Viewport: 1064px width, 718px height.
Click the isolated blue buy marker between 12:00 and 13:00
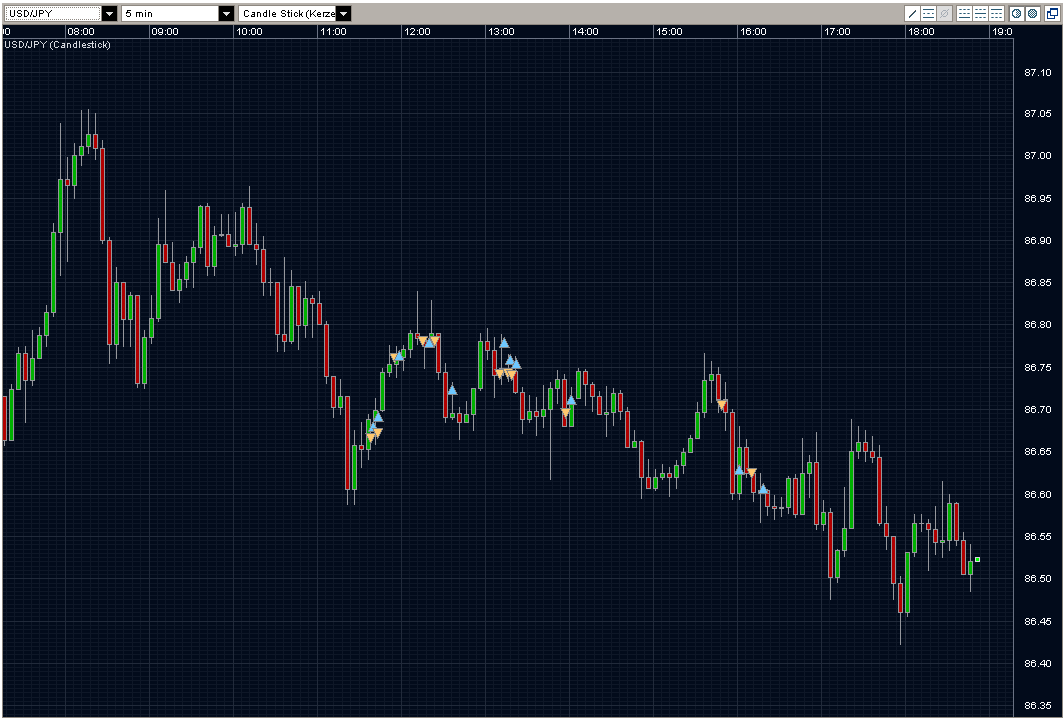[453, 390]
